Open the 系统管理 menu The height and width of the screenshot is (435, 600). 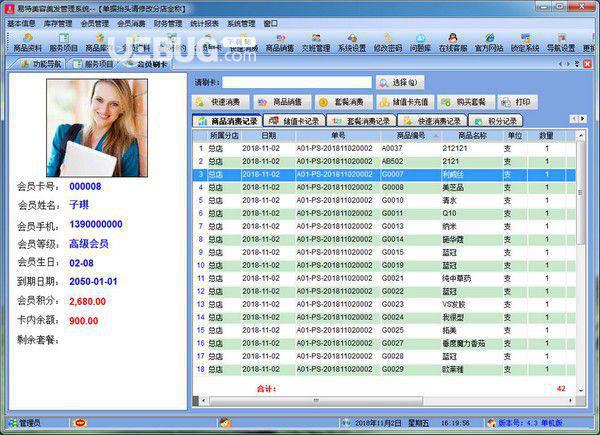(x=241, y=24)
